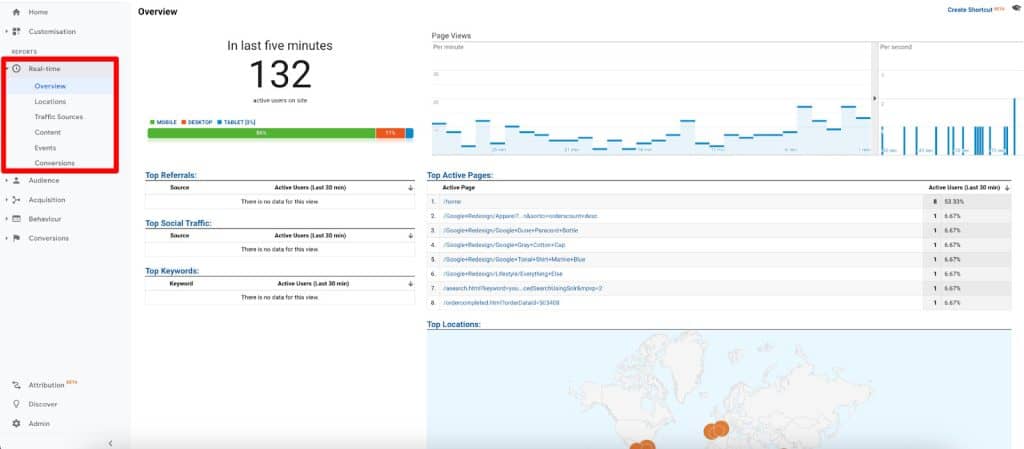Open the Home menu item

[x=38, y=12]
